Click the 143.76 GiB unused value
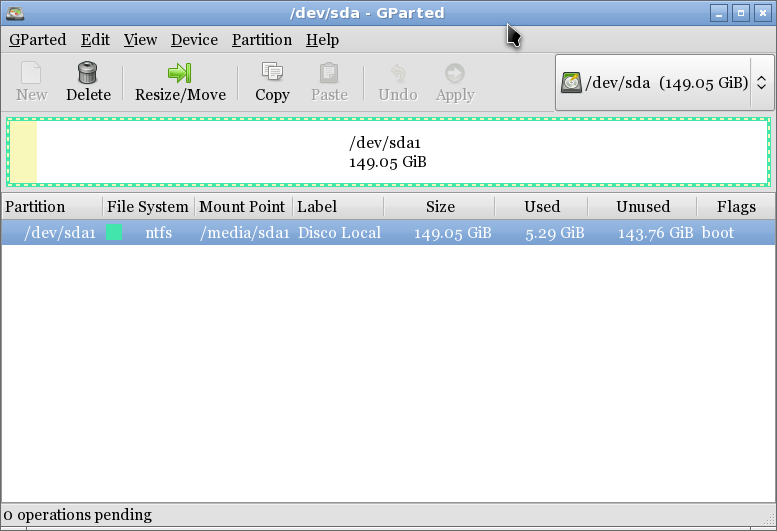Screen dimensions: 777x531 (x=655, y=233)
